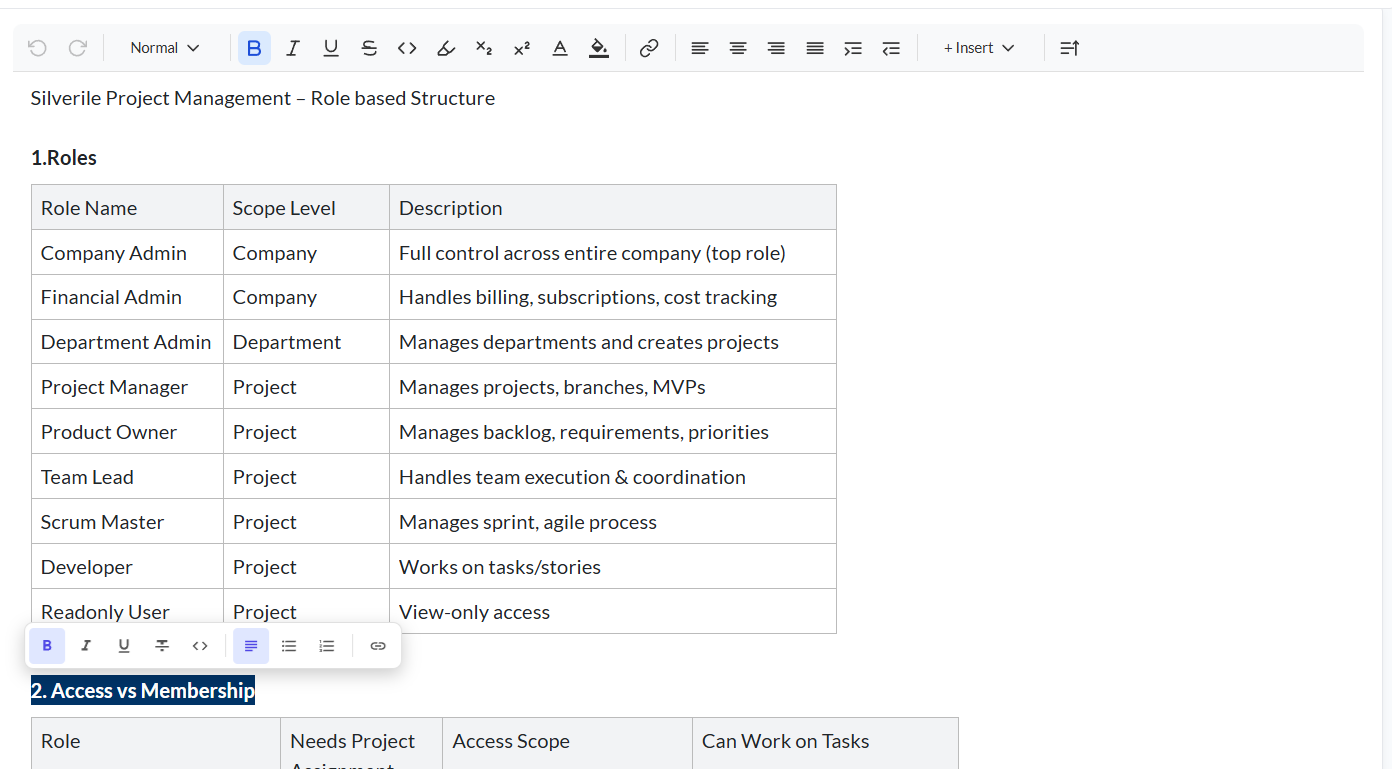Create bullet list from floating toolbar
Image resolution: width=1392 pixels, height=769 pixels.
coord(289,646)
